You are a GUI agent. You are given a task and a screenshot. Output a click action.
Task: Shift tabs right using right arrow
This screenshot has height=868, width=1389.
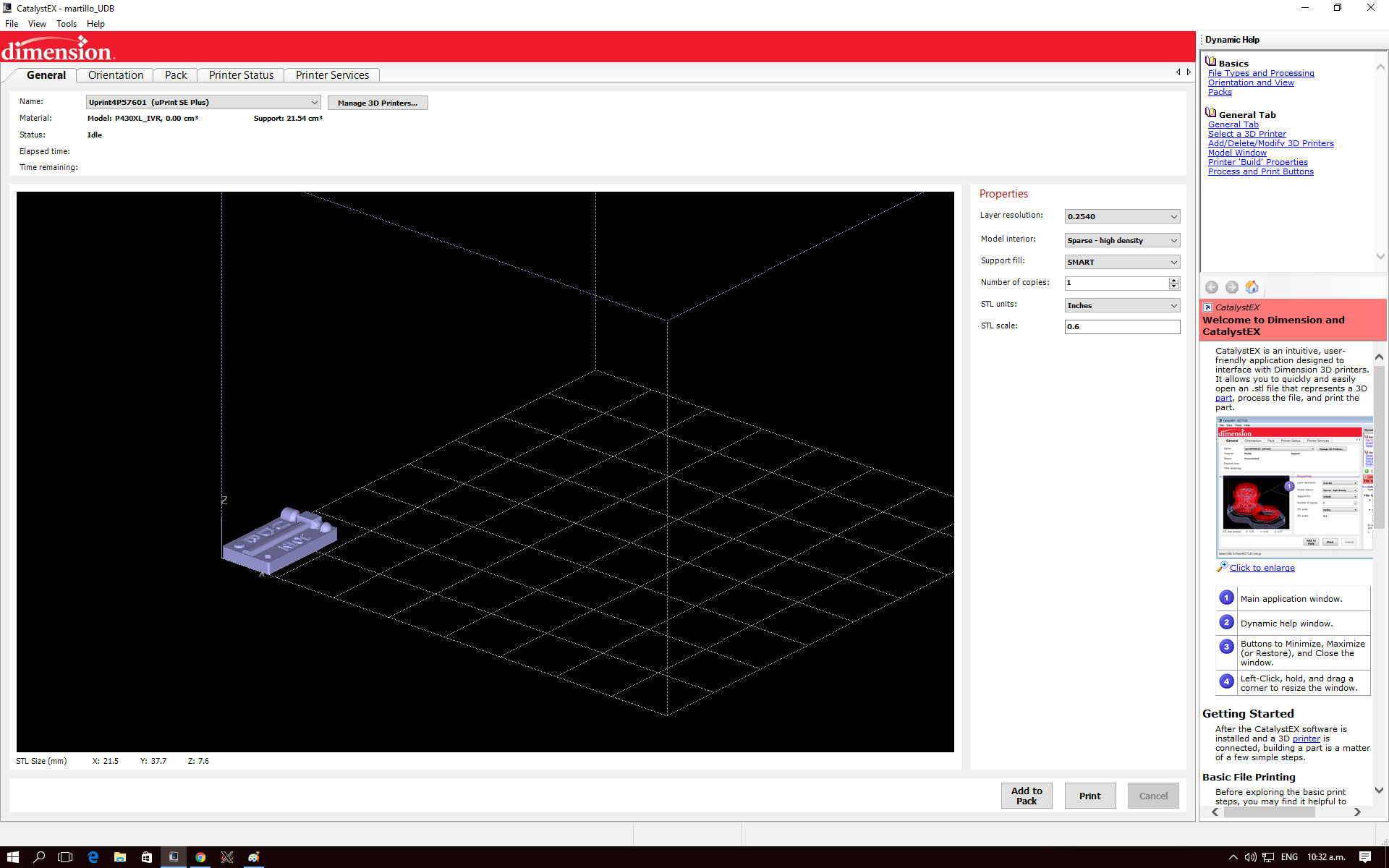point(1189,72)
